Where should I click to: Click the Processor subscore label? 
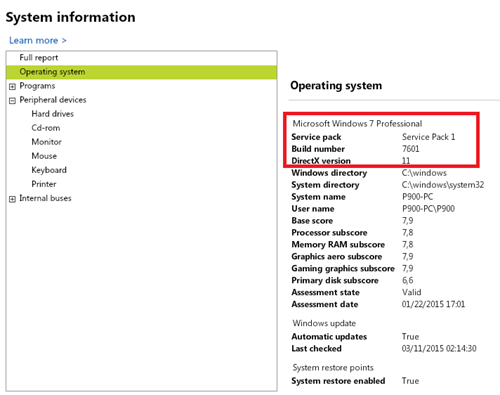pyautogui.click(x=329, y=233)
